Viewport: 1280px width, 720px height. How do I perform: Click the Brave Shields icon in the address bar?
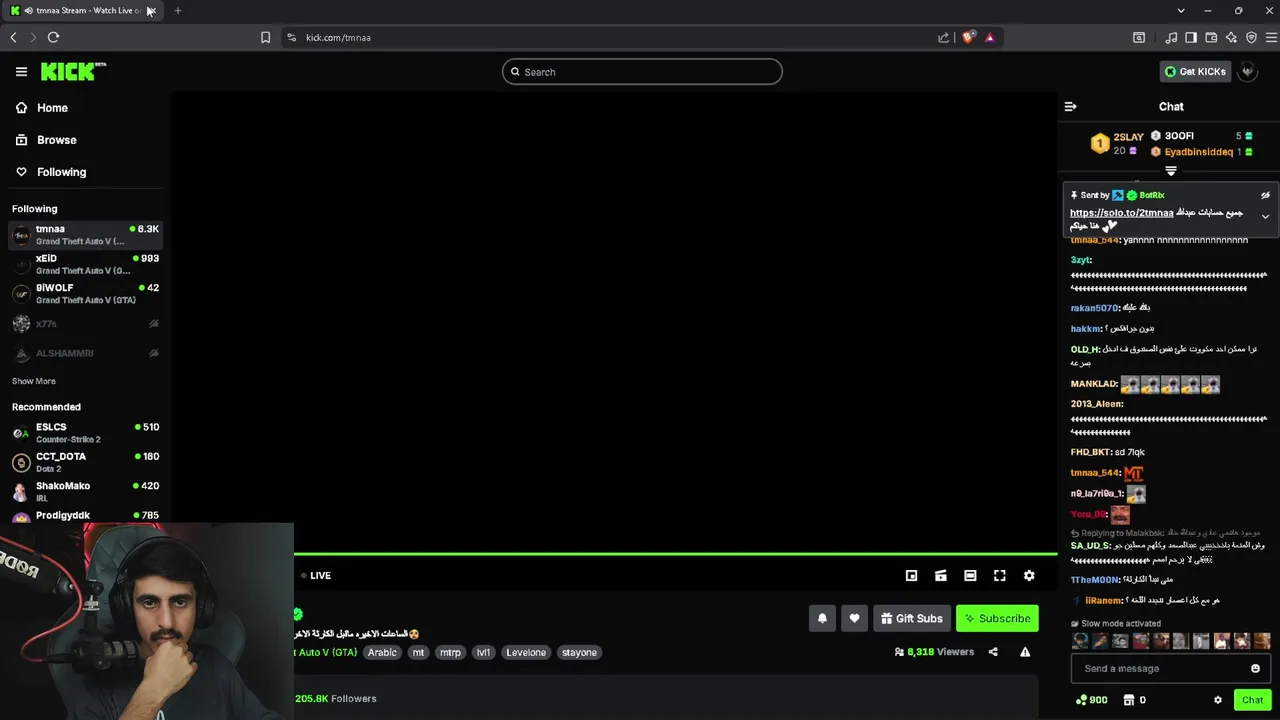[968, 37]
